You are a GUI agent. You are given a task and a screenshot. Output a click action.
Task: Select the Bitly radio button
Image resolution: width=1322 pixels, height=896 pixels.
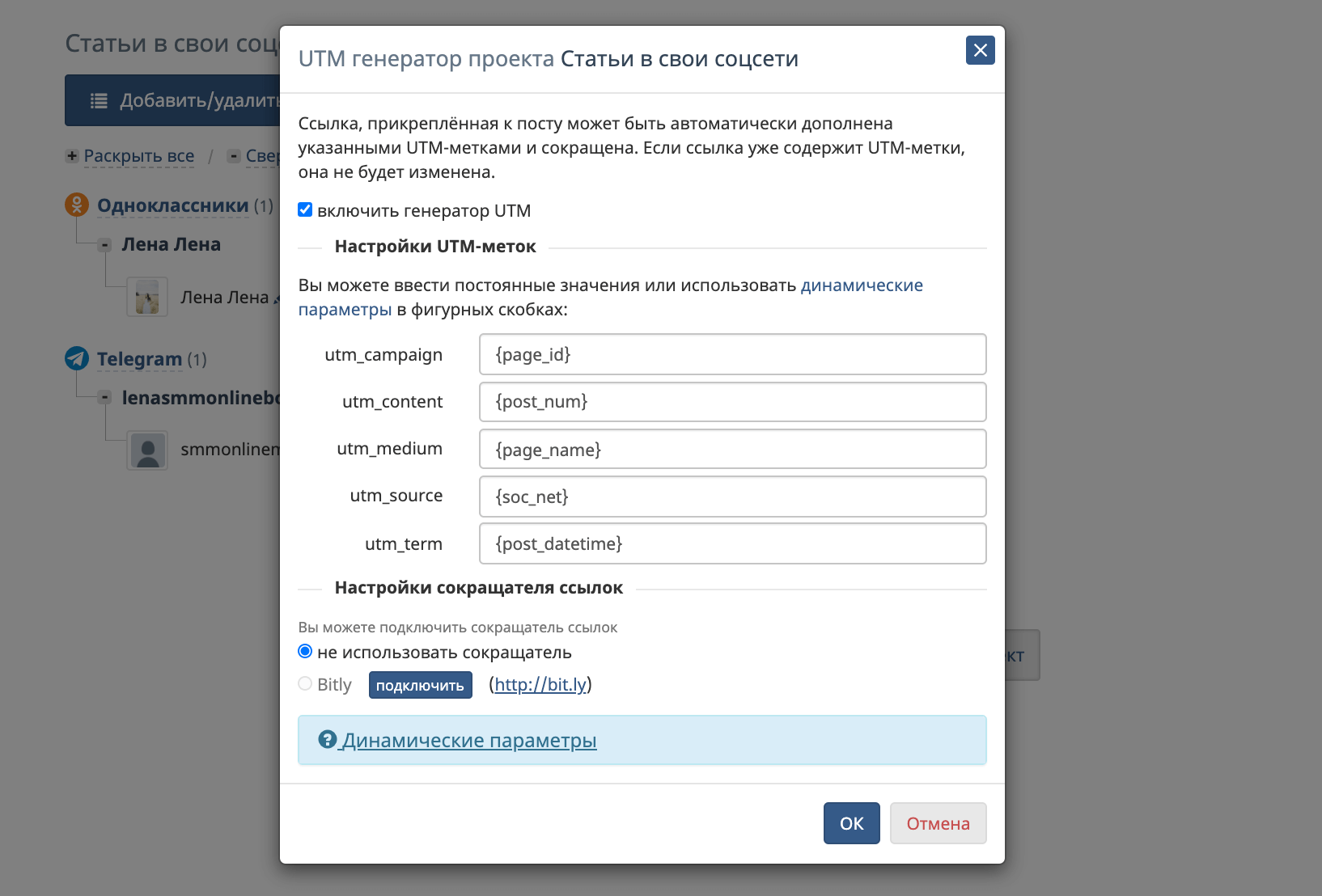click(305, 684)
